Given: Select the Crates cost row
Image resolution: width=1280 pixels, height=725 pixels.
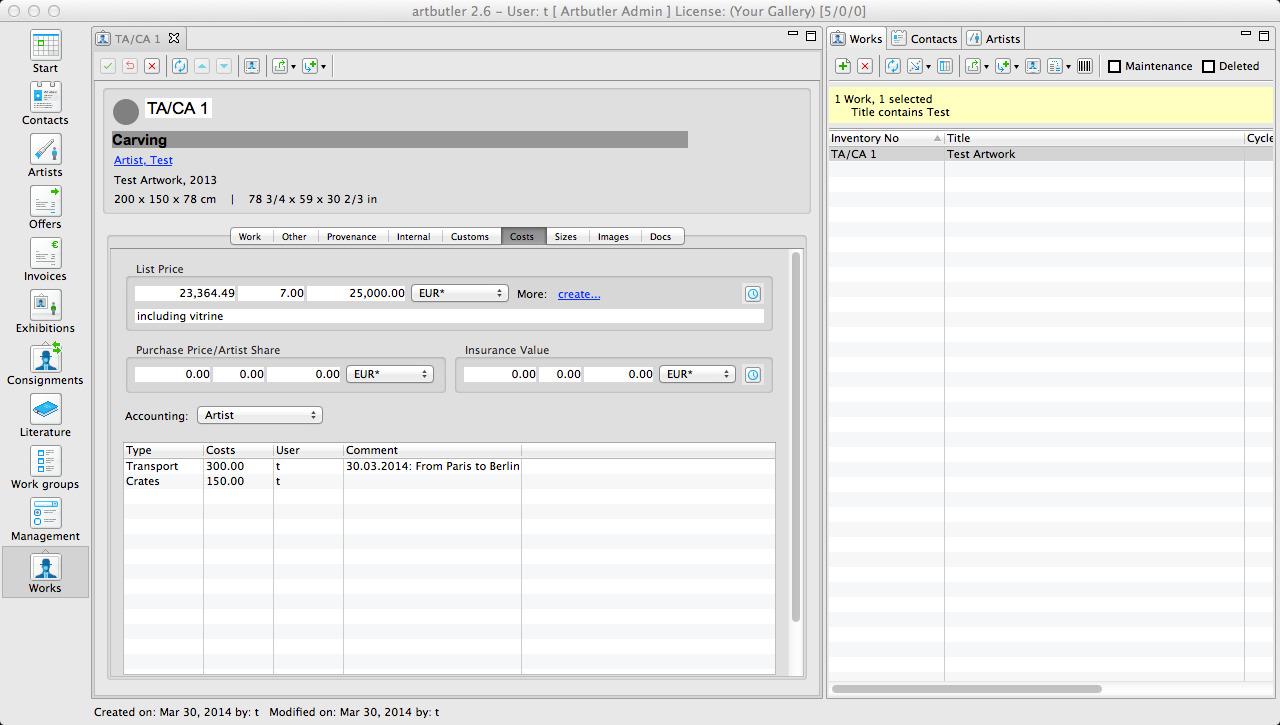Looking at the screenshot, I should pos(449,481).
